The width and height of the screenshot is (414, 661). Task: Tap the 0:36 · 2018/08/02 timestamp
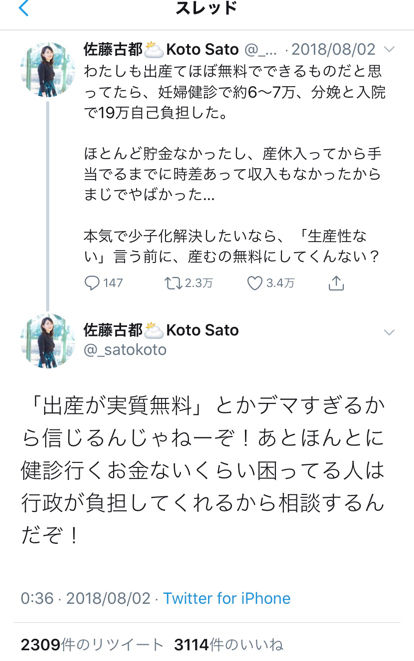point(86,598)
